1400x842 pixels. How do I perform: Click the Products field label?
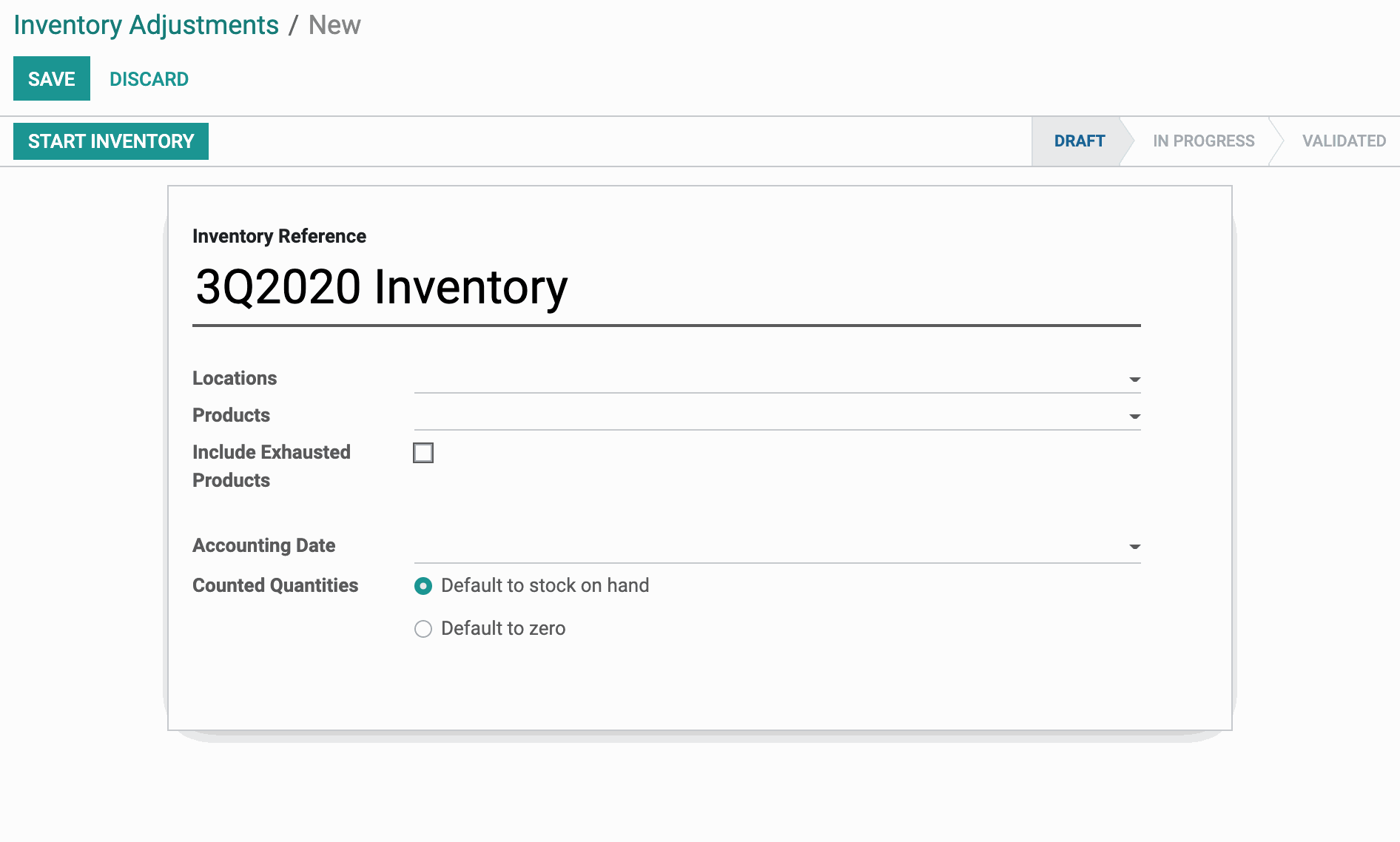[231, 415]
